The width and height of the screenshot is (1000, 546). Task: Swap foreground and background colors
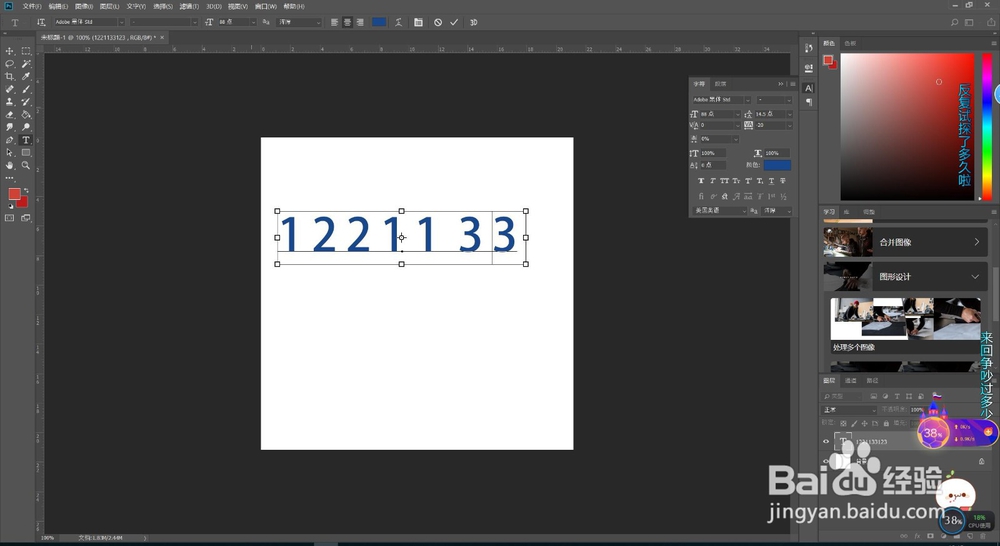tap(26, 190)
